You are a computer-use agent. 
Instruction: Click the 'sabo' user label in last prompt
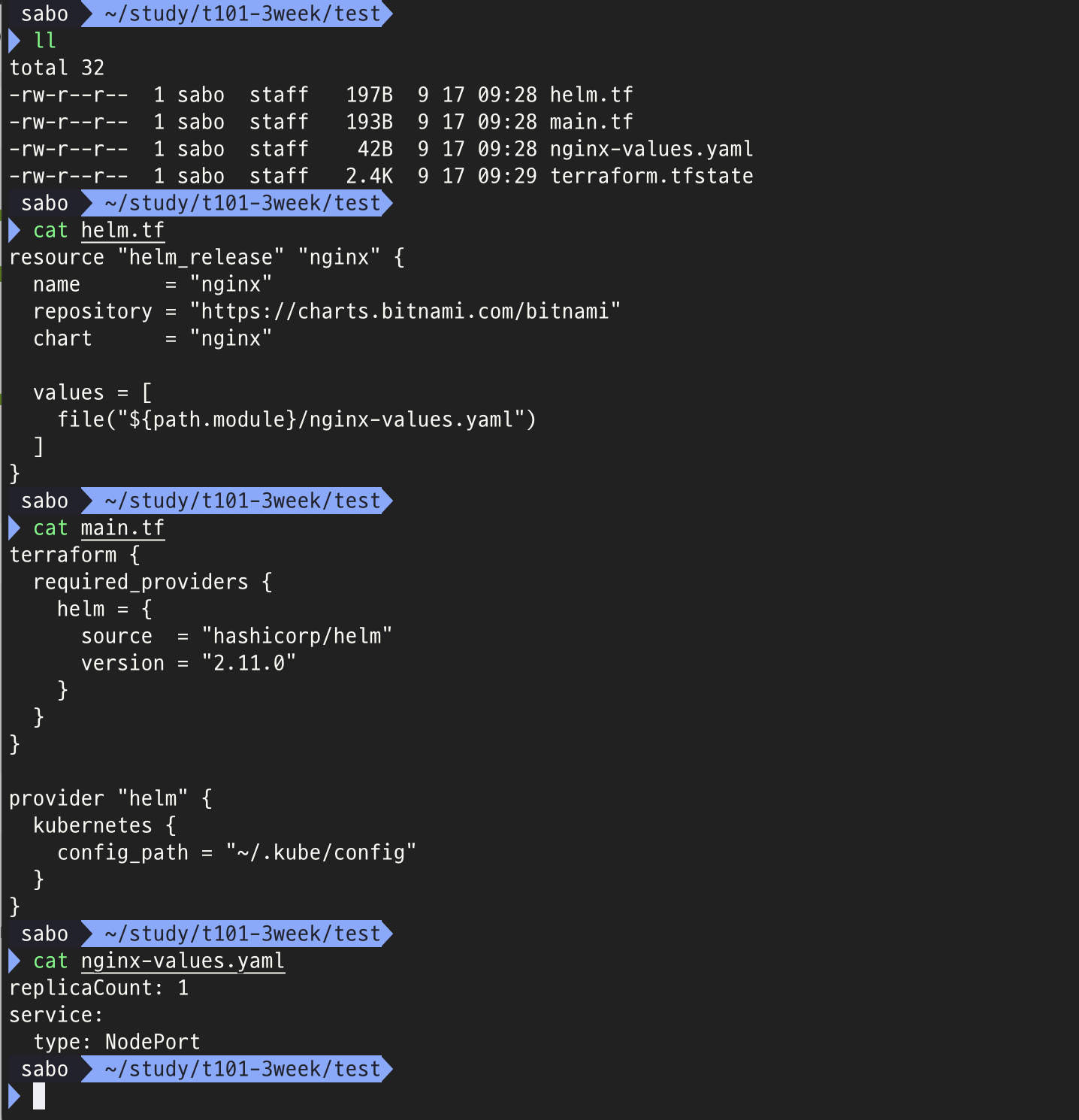tap(44, 1069)
